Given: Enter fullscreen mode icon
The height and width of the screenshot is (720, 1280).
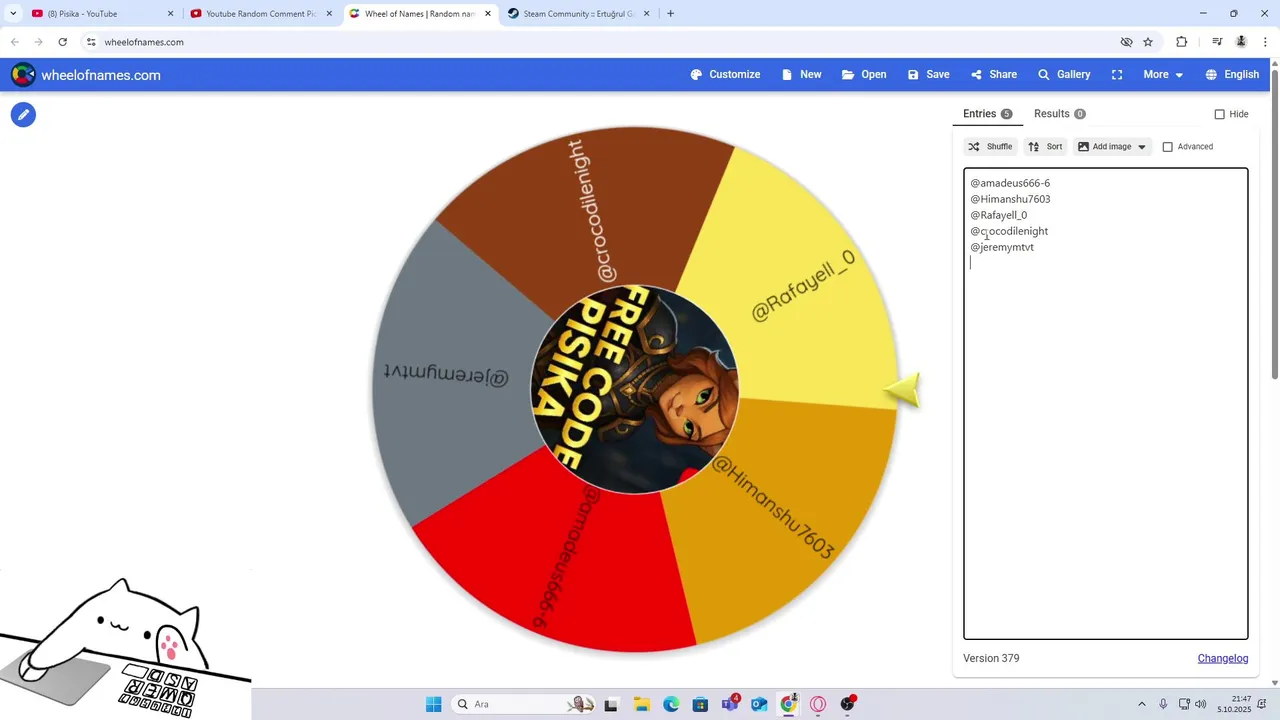Looking at the screenshot, I should click(x=1117, y=75).
